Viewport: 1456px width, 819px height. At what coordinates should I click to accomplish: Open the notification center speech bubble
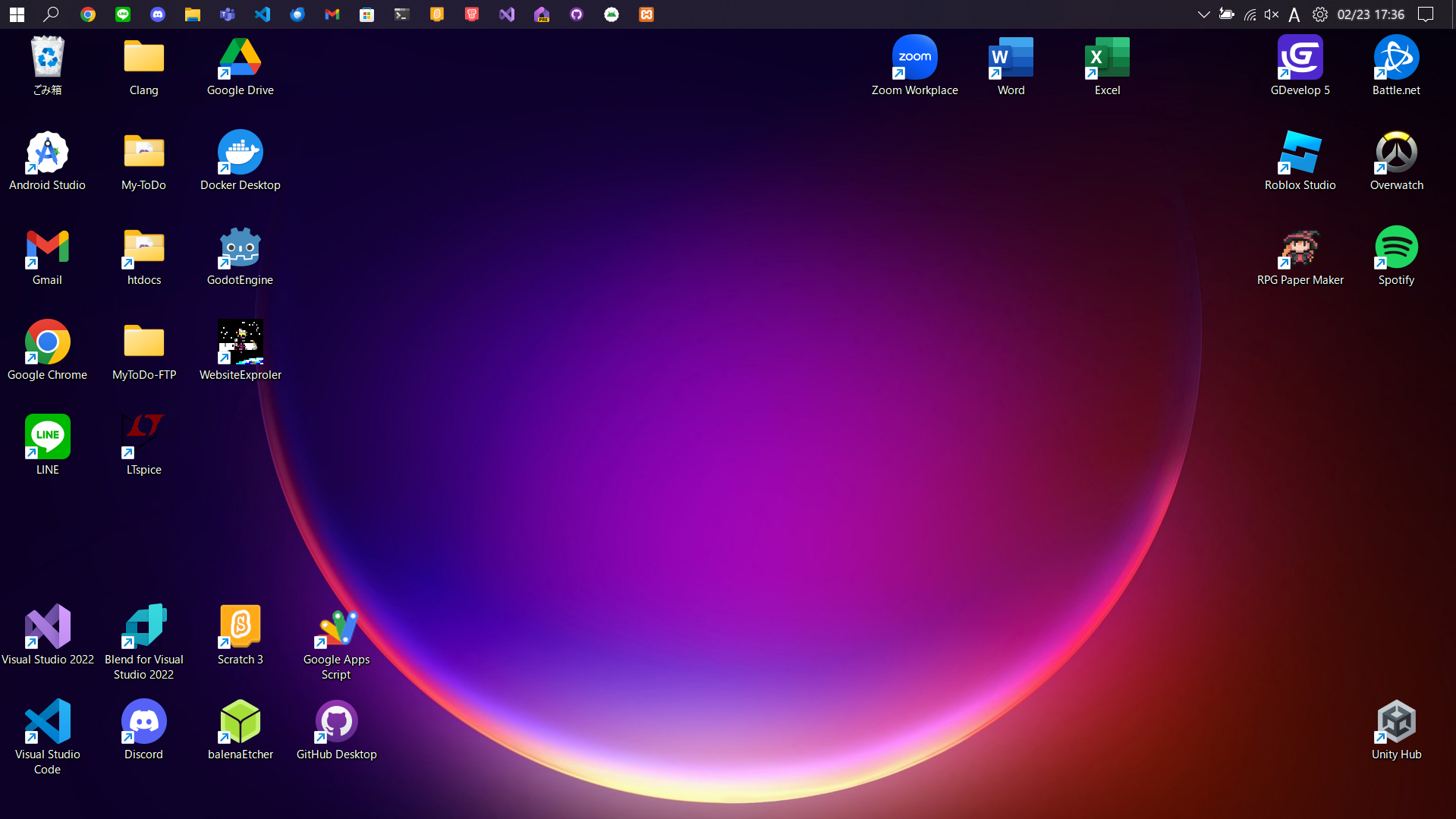tap(1426, 14)
